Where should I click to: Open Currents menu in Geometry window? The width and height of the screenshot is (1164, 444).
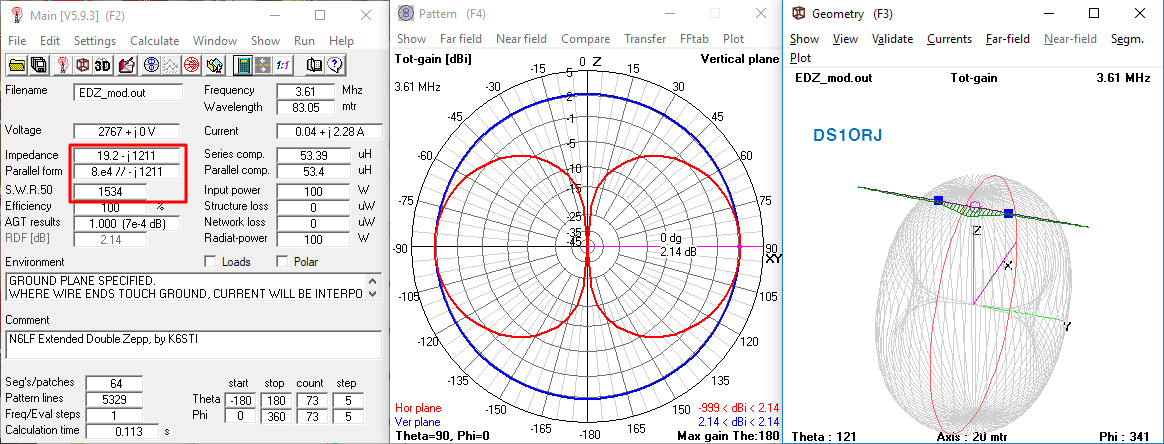[949, 39]
